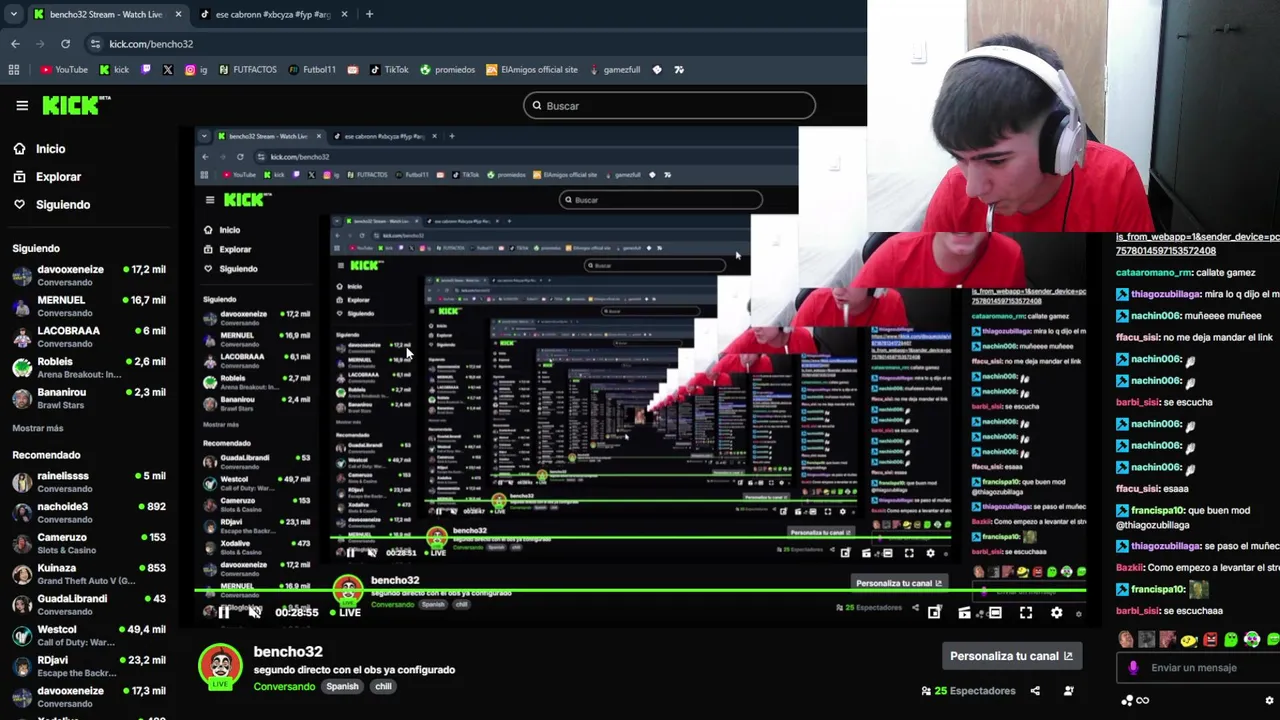Click the Buscar search field
This screenshot has height=720, width=1280.
[669, 106]
